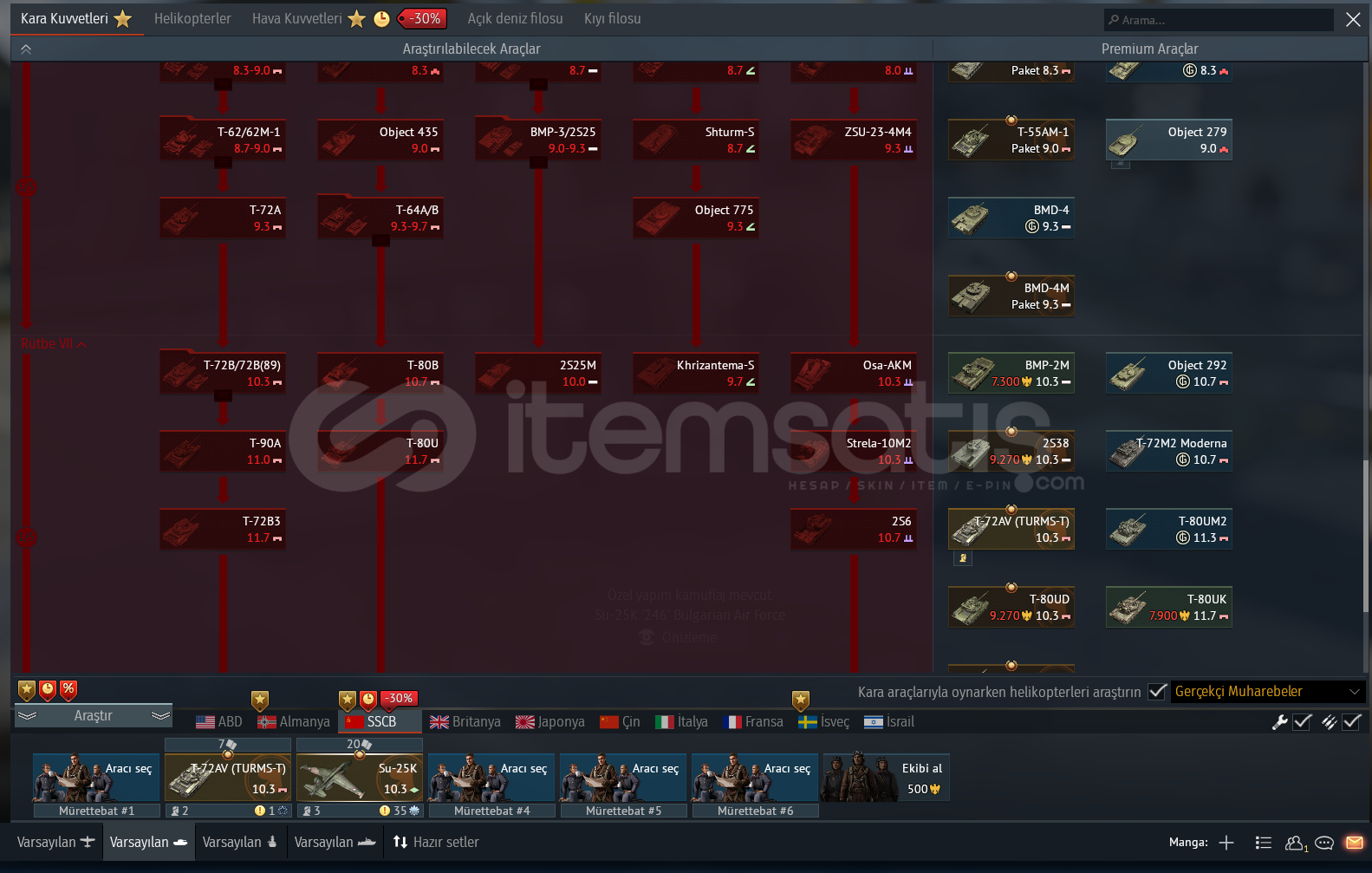Select the Object 435 tank card
Screen dimensions: 1372x873
coord(380,140)
